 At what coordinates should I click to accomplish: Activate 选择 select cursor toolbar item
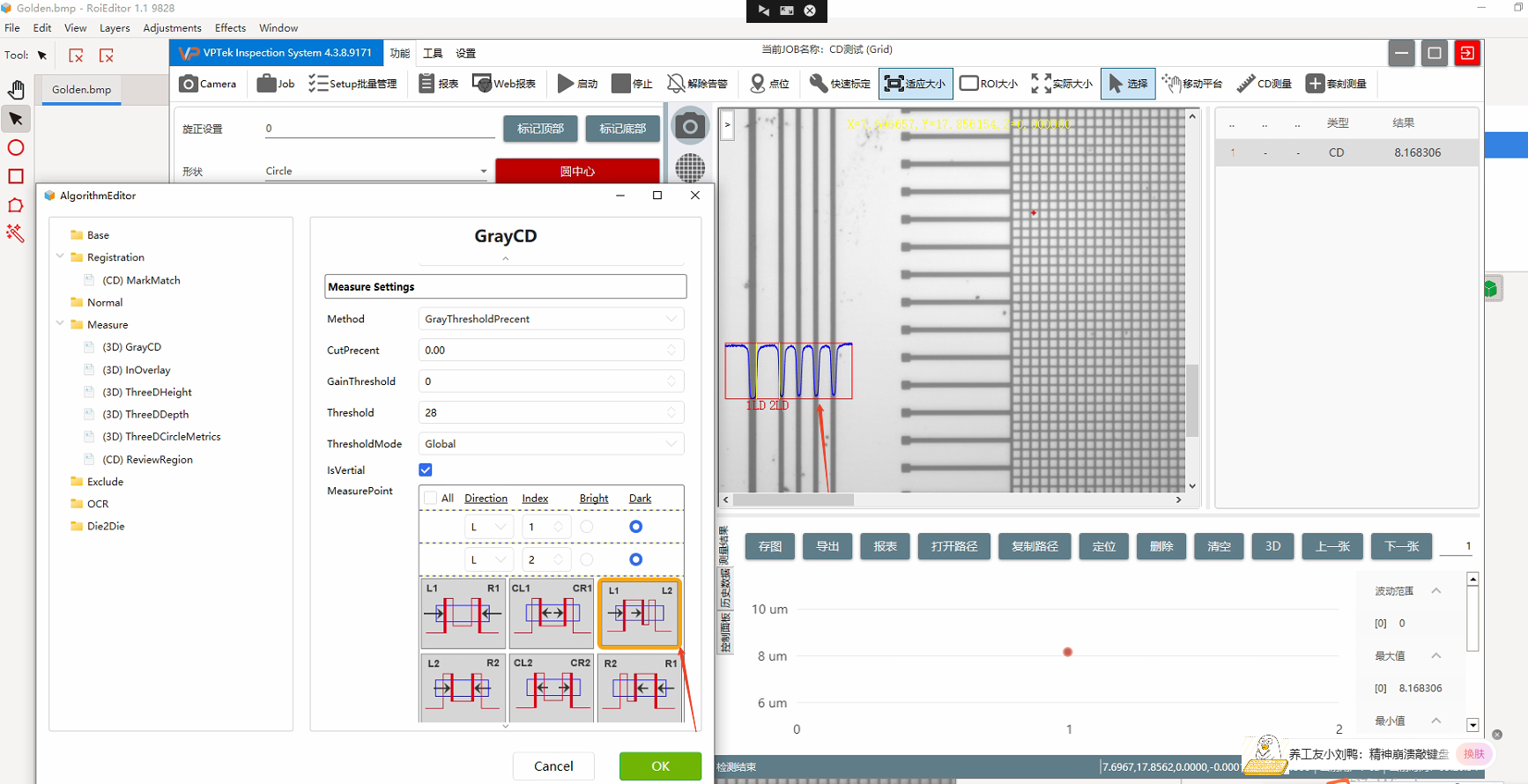tap(1128, 84)
